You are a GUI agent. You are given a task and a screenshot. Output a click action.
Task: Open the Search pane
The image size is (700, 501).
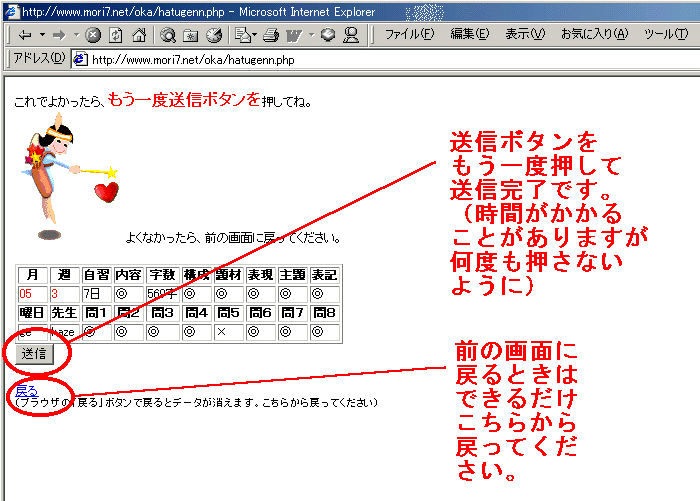tap(167, 34)
